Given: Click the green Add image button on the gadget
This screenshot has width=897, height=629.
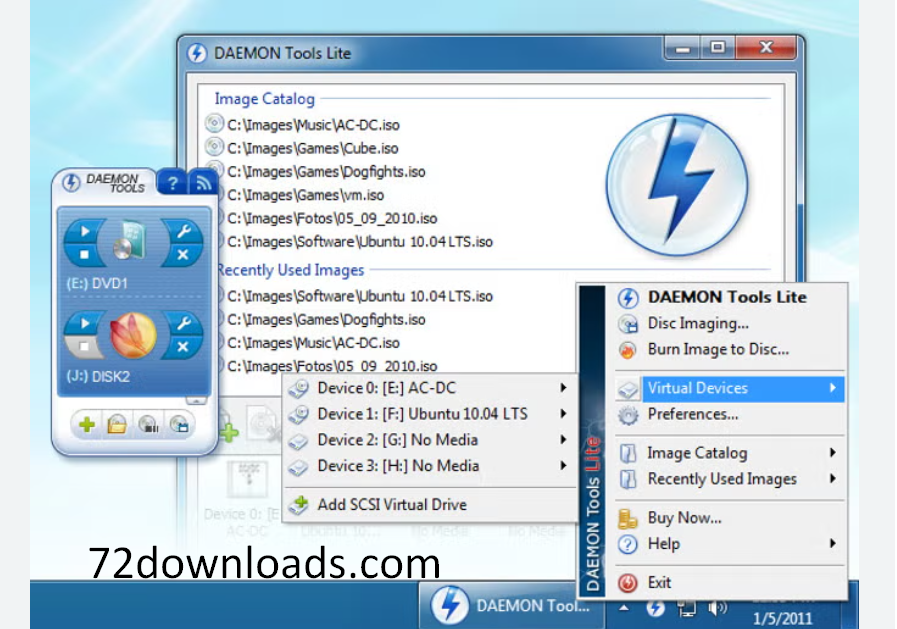Looking at the screenshot, I should (x=85, y=424).
